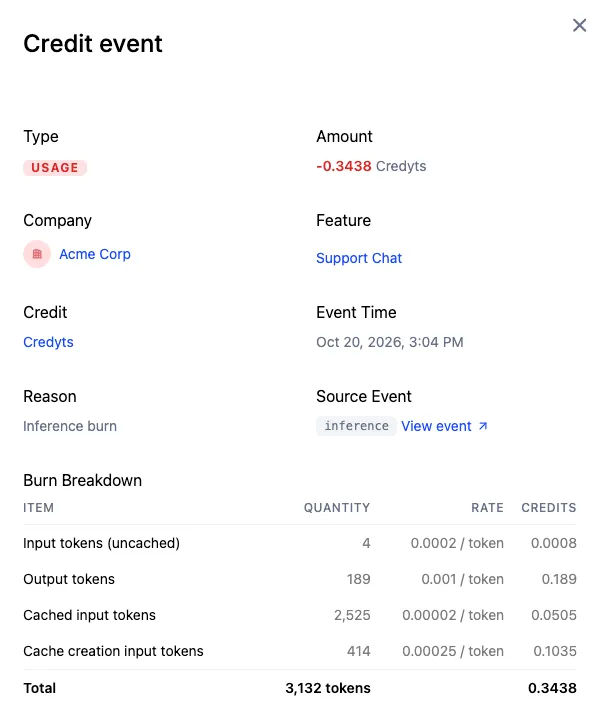611x707 pixels.
Task: Click the quantity 2,525 for Cached input tokens
Action: coord(352,615)
